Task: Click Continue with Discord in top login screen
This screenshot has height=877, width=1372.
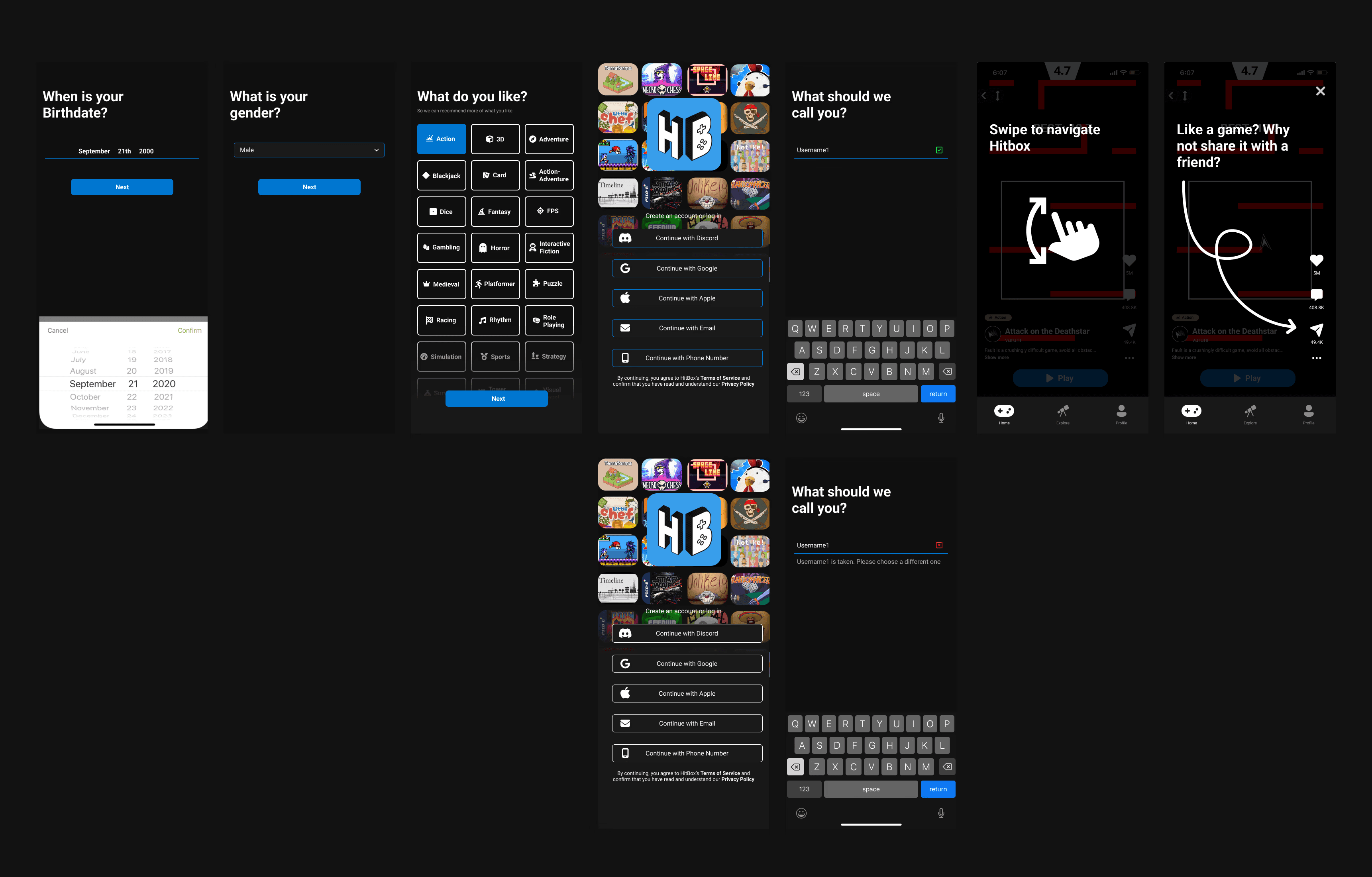Action: 687,238
